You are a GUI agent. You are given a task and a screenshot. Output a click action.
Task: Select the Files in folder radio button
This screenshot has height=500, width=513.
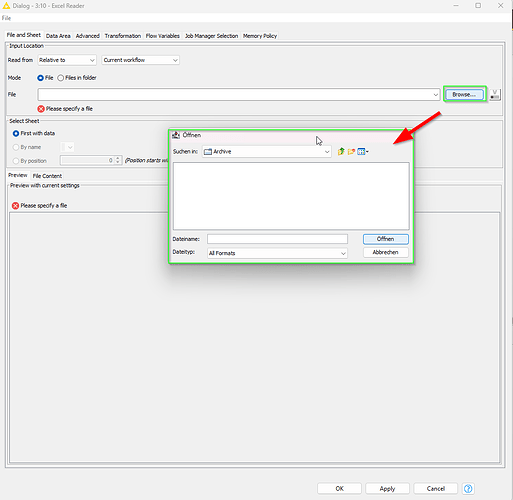pyautogui.click(x=61, y=78)
